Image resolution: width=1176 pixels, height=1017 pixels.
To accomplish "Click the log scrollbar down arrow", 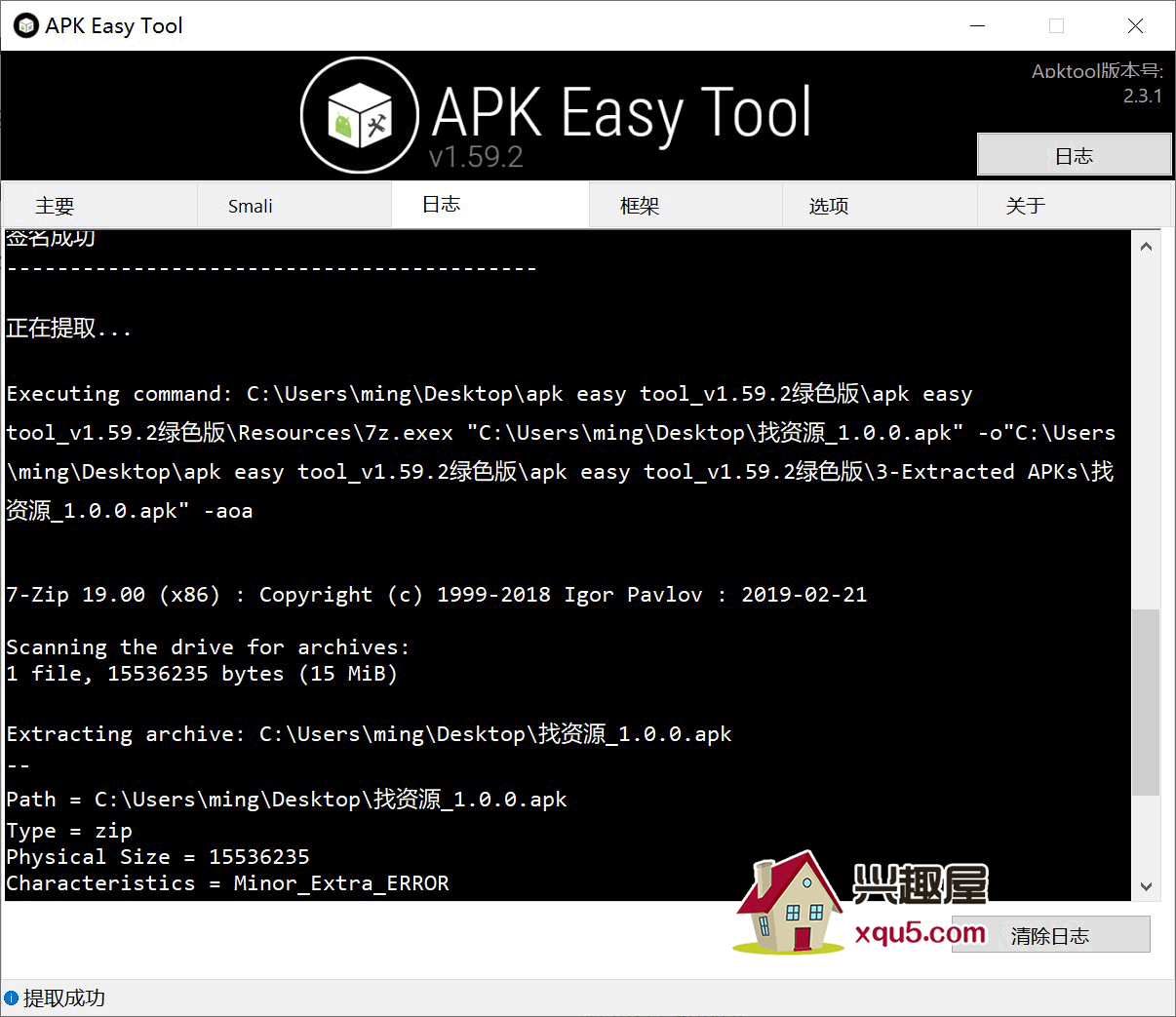I will coord(1146,886).
